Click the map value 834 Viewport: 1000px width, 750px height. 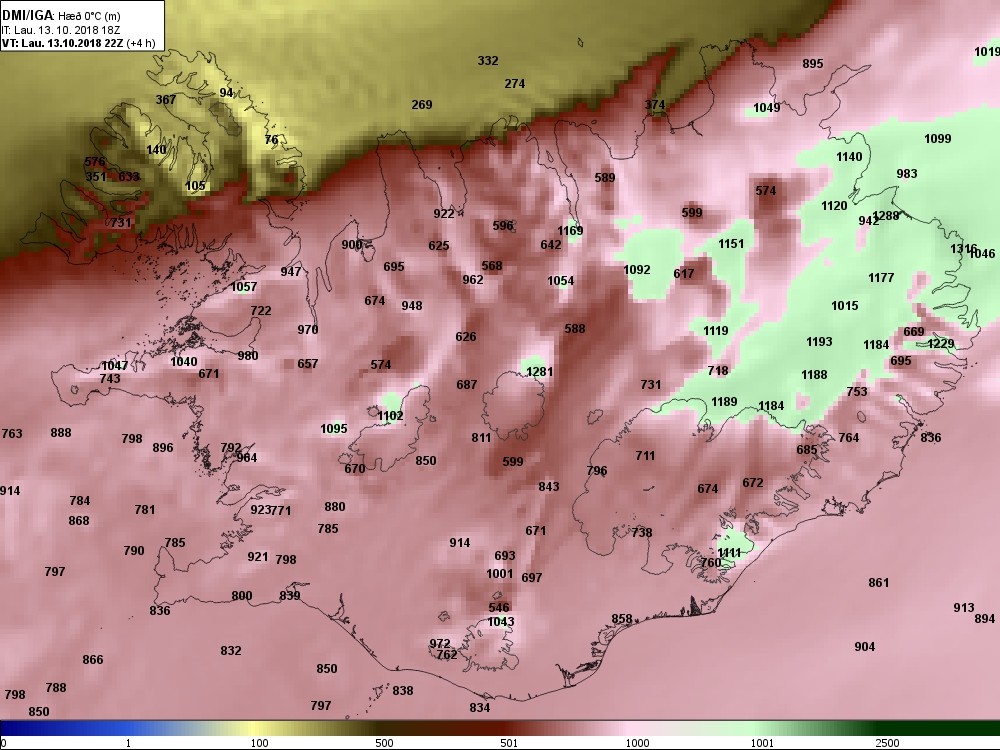pos(480,708)
